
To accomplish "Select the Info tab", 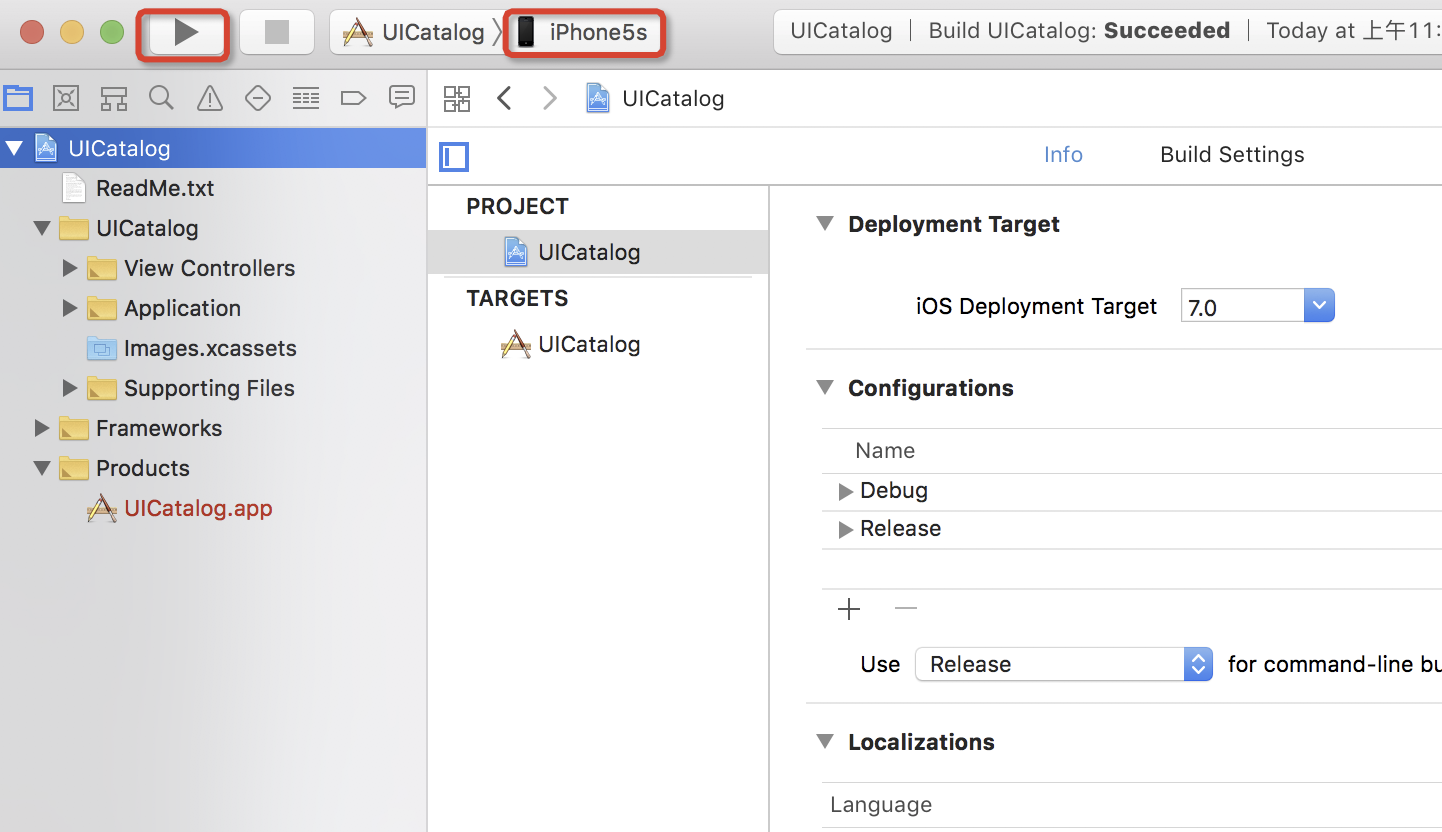I will pos(1063,155).
